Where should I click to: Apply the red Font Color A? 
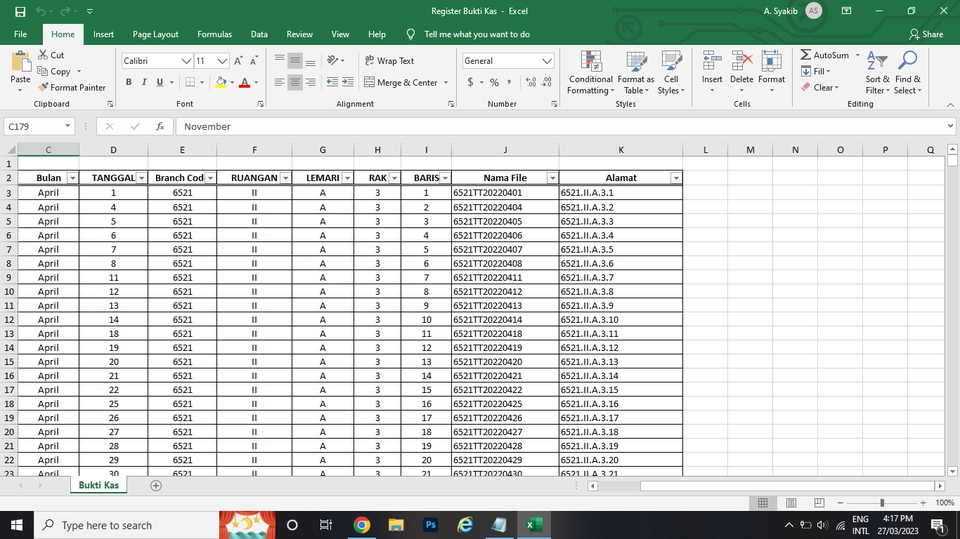point(244,82)
